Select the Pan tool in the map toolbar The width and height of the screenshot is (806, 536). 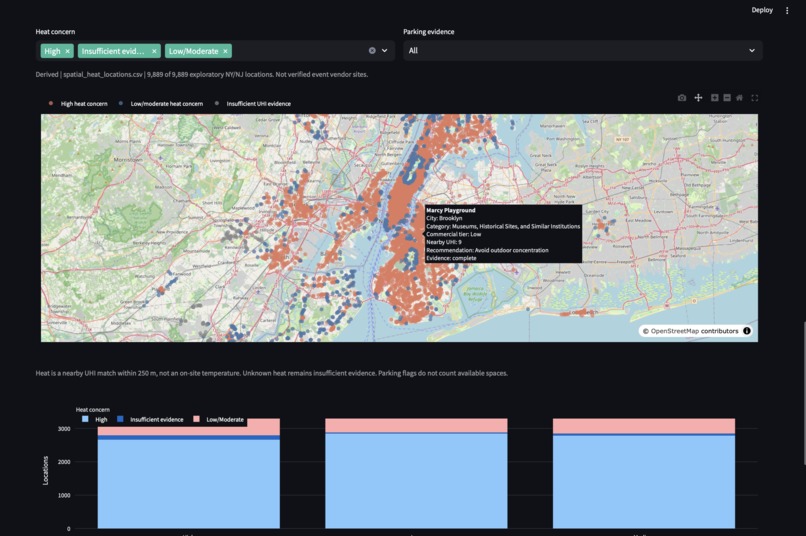[x=698, y=98]
